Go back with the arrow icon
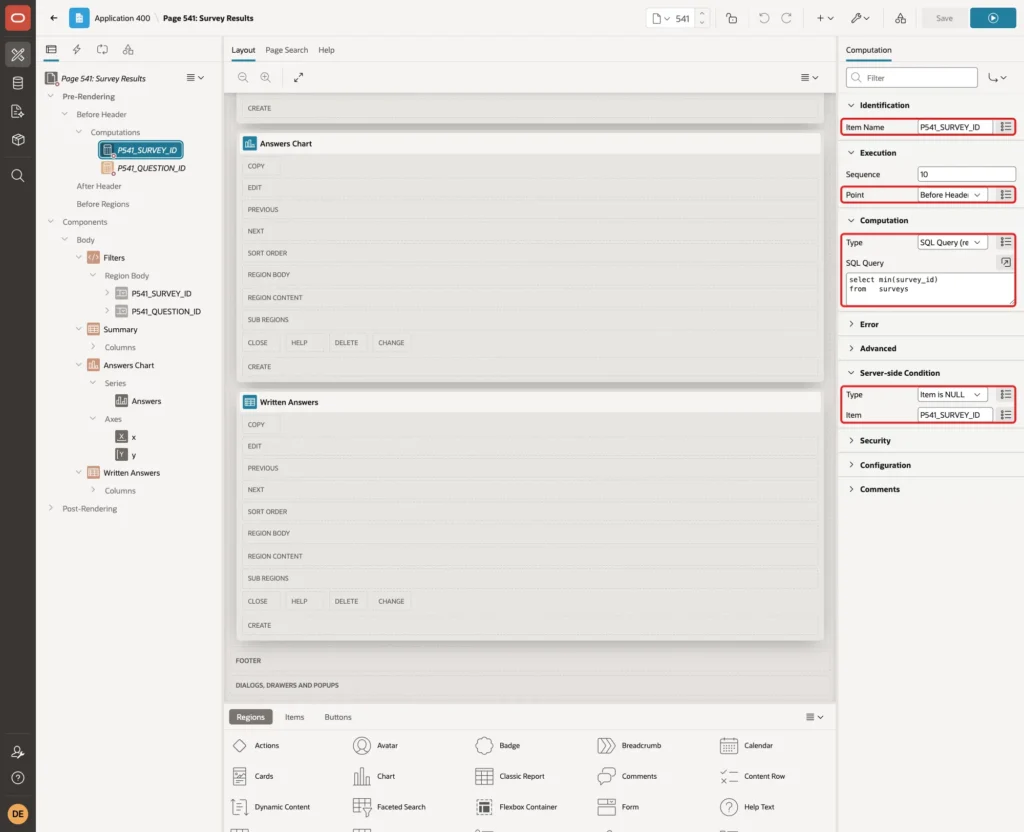The width and height of the screenshot is (1024, 832). (54, 18)
